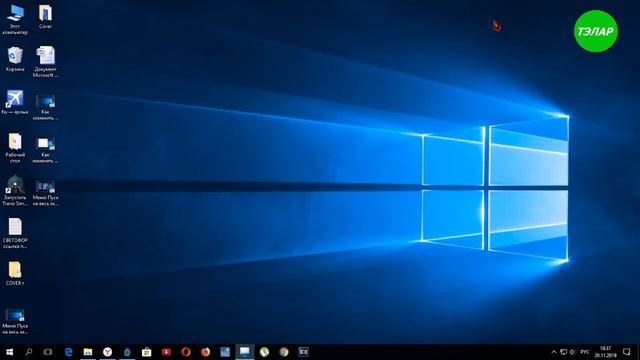Open blue picture taskbar app after Firefox
This screenshot has height=360, width=640.
click(225, 352)
